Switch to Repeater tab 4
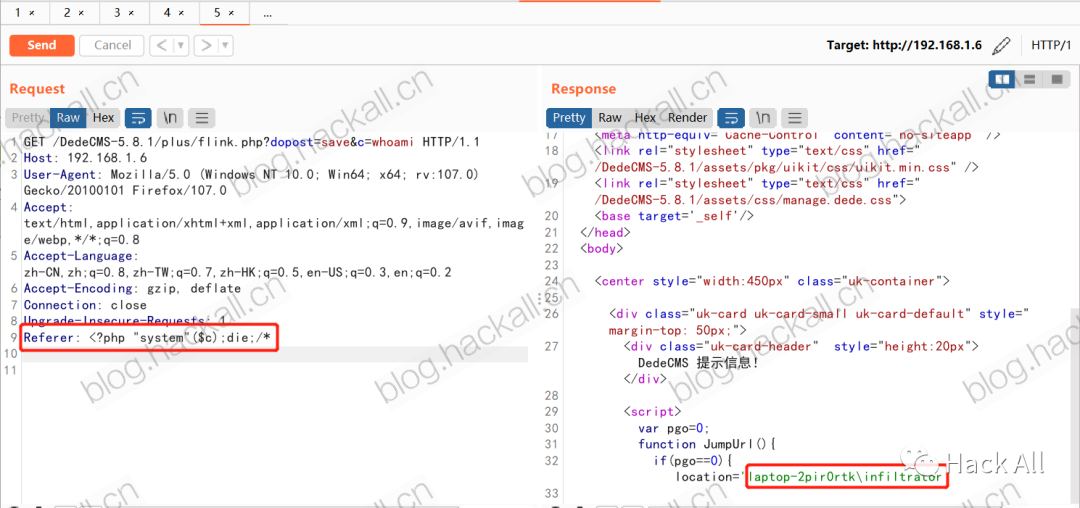 [174, 12]
